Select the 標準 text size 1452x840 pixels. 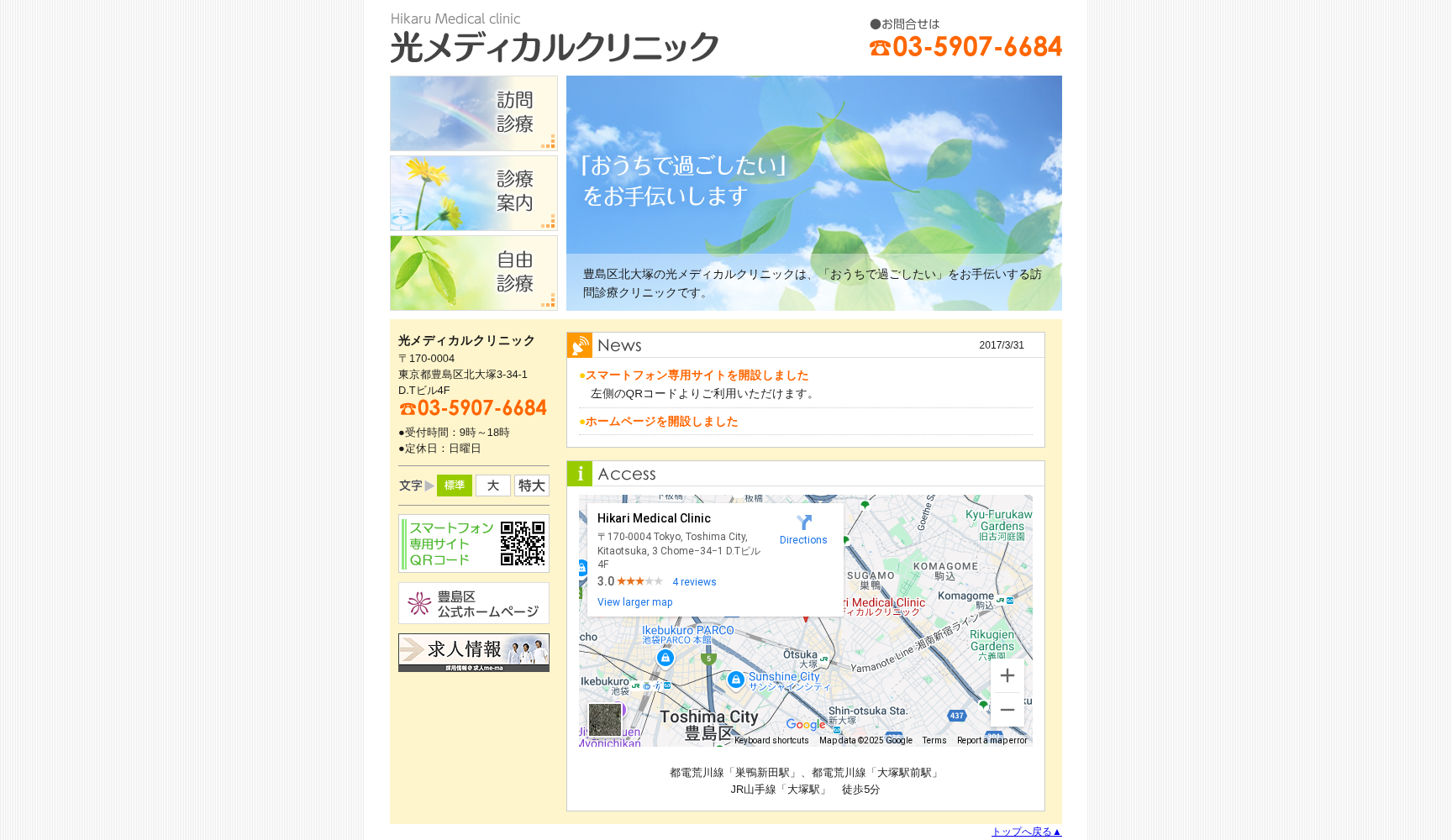pos(454,486)
